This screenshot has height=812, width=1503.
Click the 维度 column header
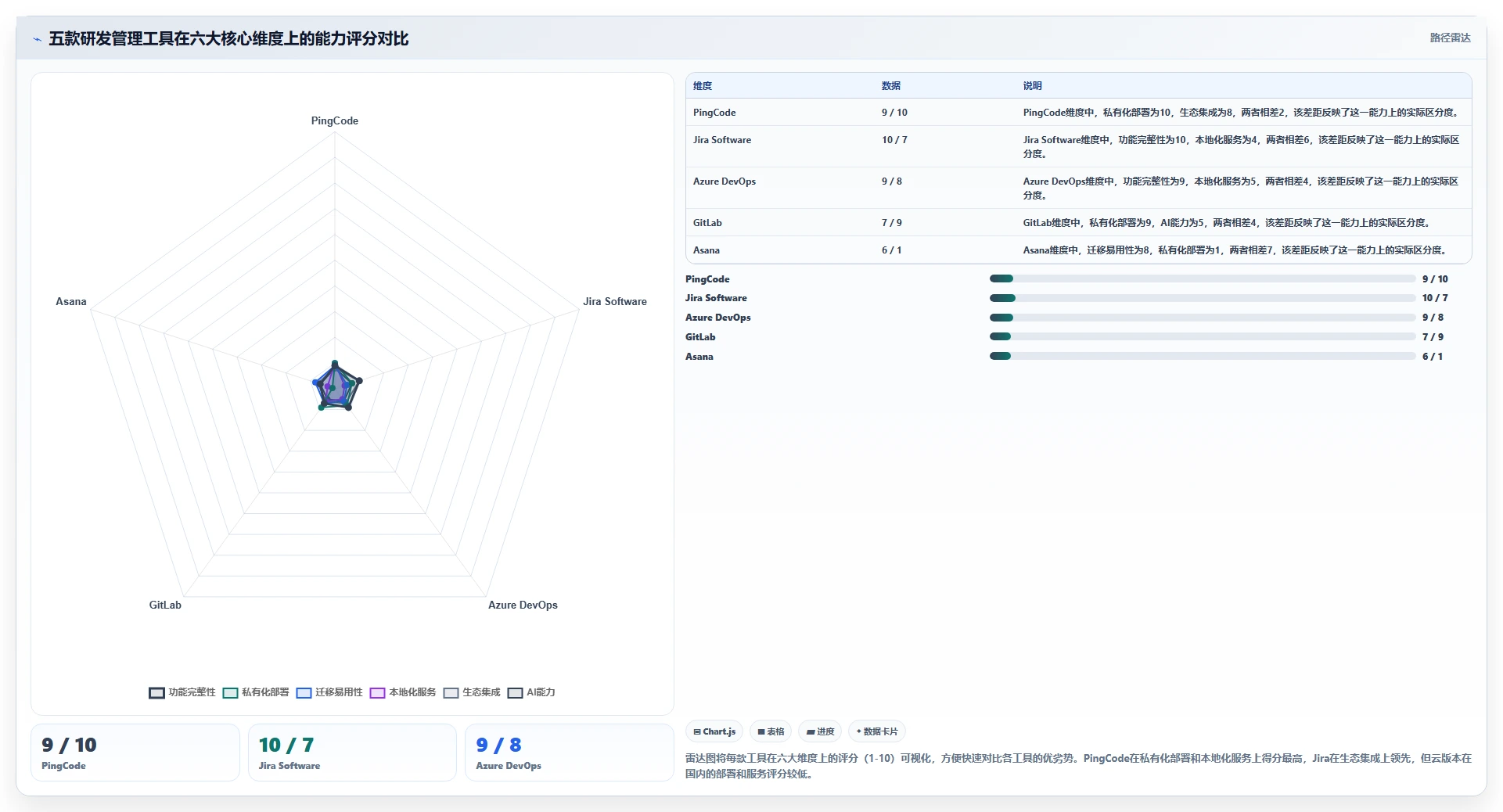[703, 86]
